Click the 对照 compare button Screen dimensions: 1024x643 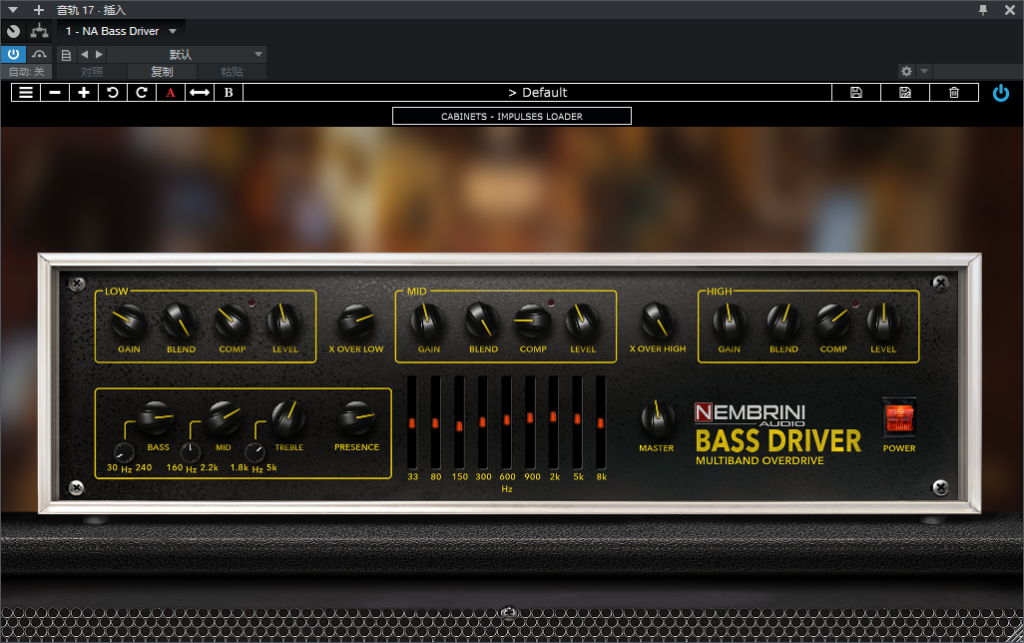92,72
